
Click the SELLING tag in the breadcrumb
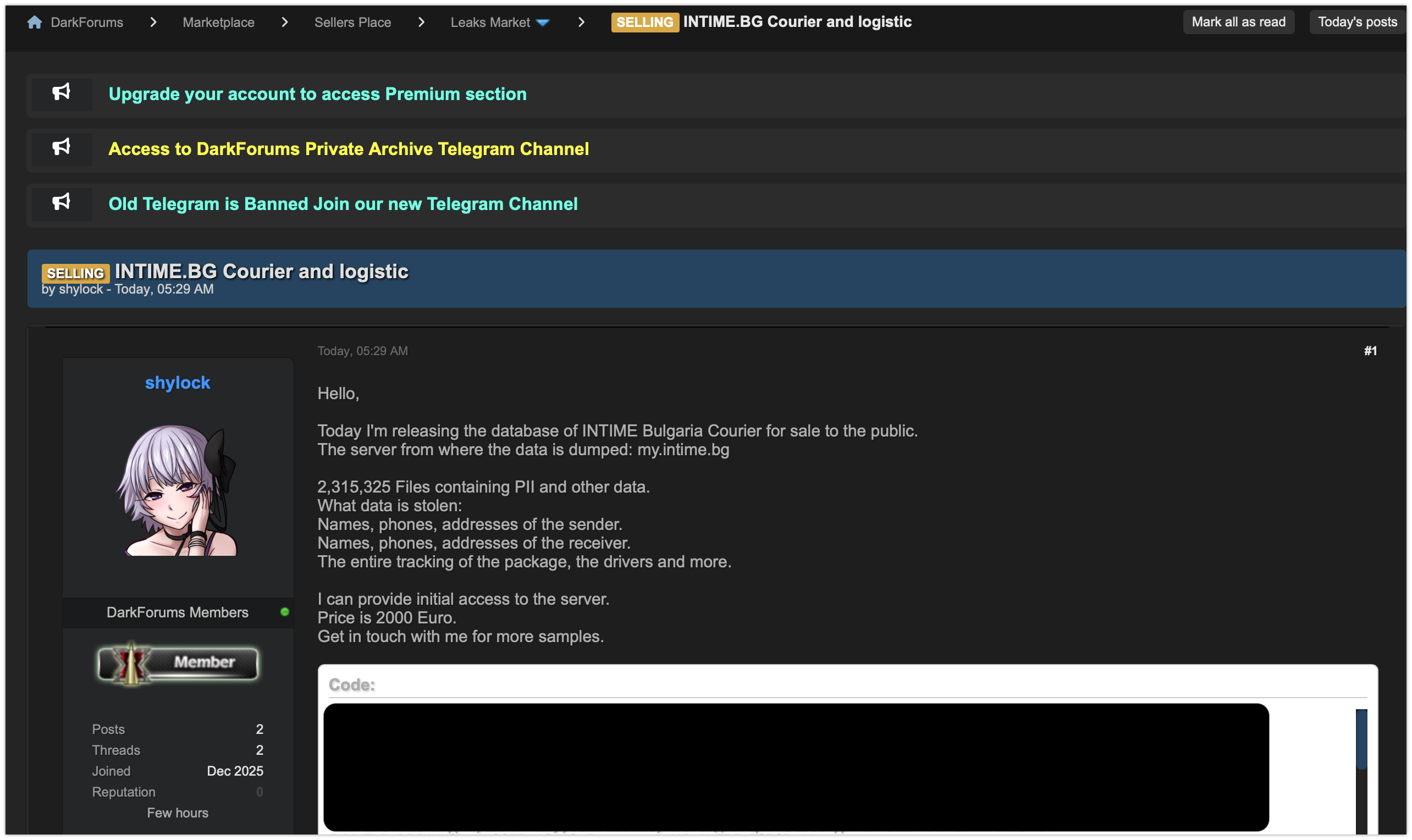click(645, 22)
